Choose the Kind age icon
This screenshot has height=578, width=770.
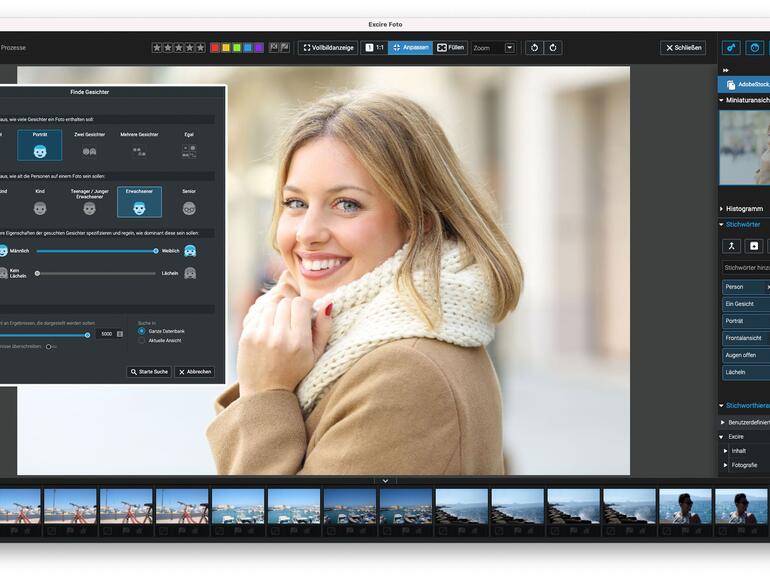[x=40, y=208]
